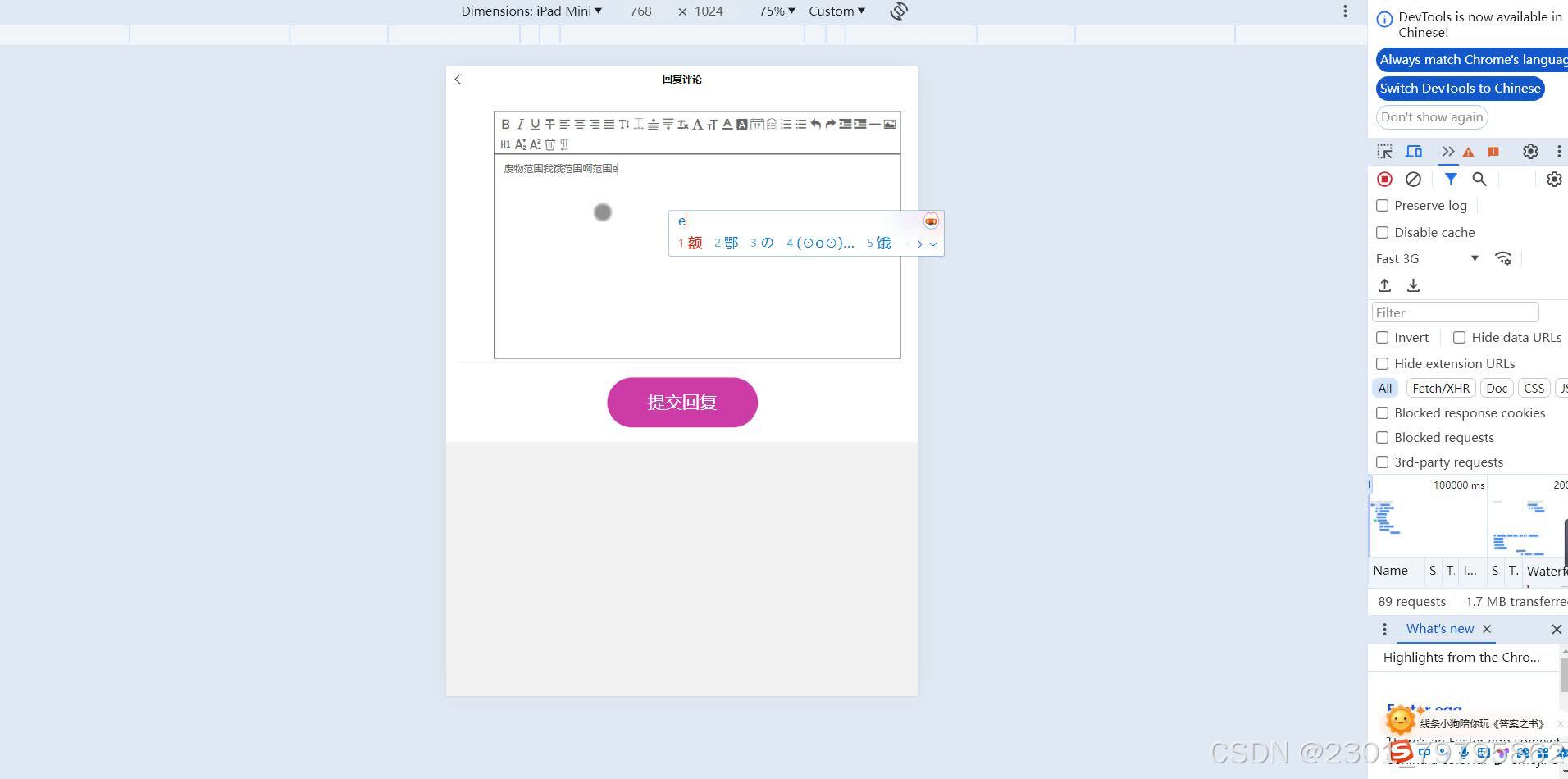Viewport: 1568px width, 779px height.
Task: Open network search with magnifier icon
Action: pyautogui.click(x=1479, y=179)
